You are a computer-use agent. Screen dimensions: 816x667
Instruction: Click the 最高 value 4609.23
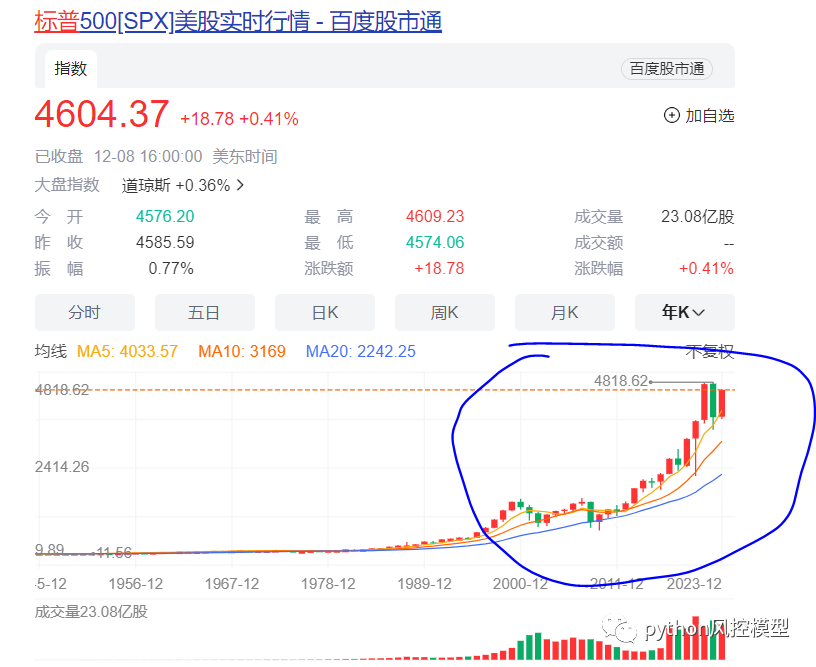(435, 216)
